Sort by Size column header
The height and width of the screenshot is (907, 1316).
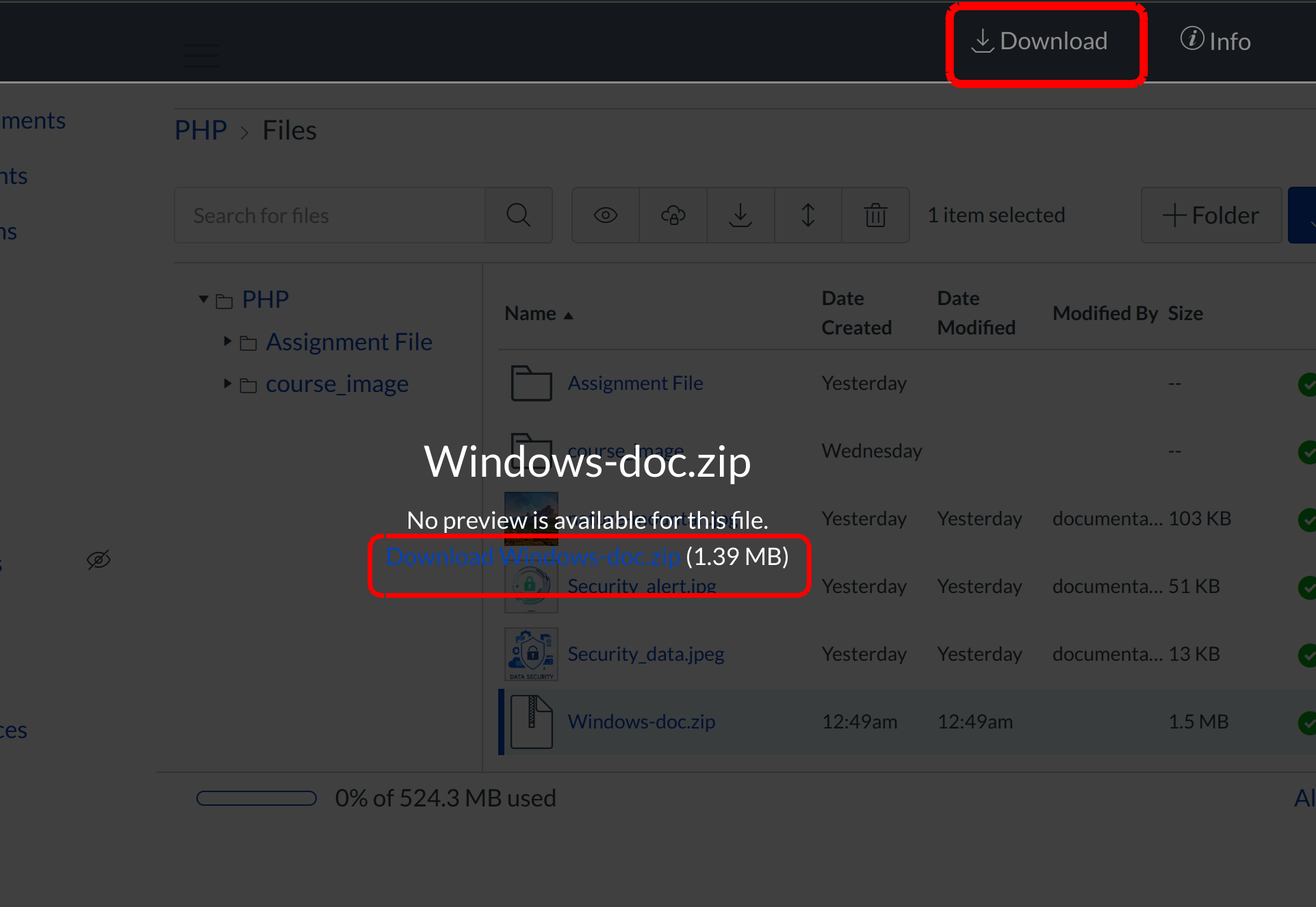(x=1185, y=313)
